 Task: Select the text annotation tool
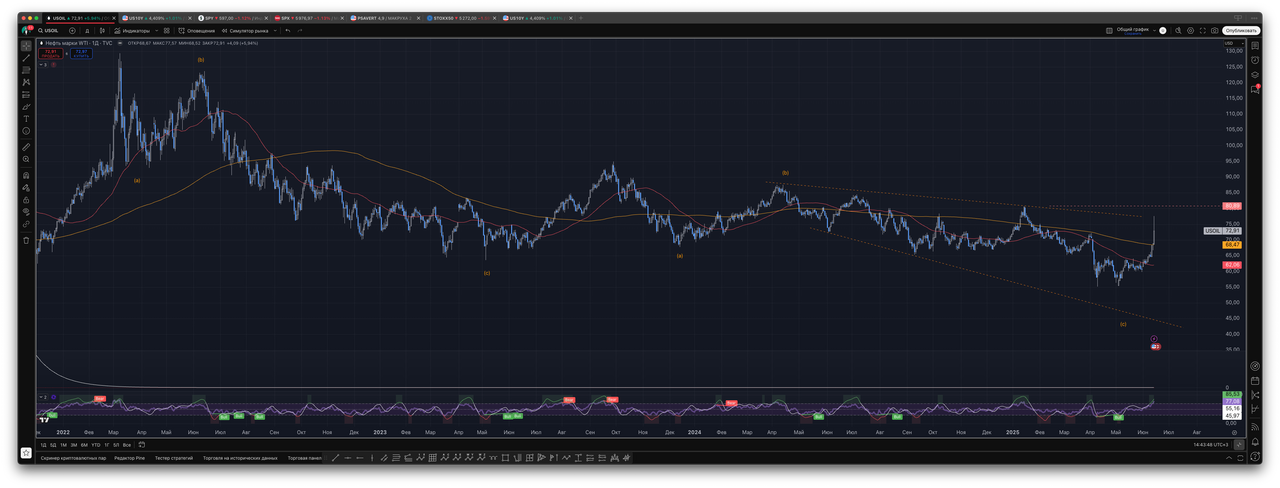[26, 119]
